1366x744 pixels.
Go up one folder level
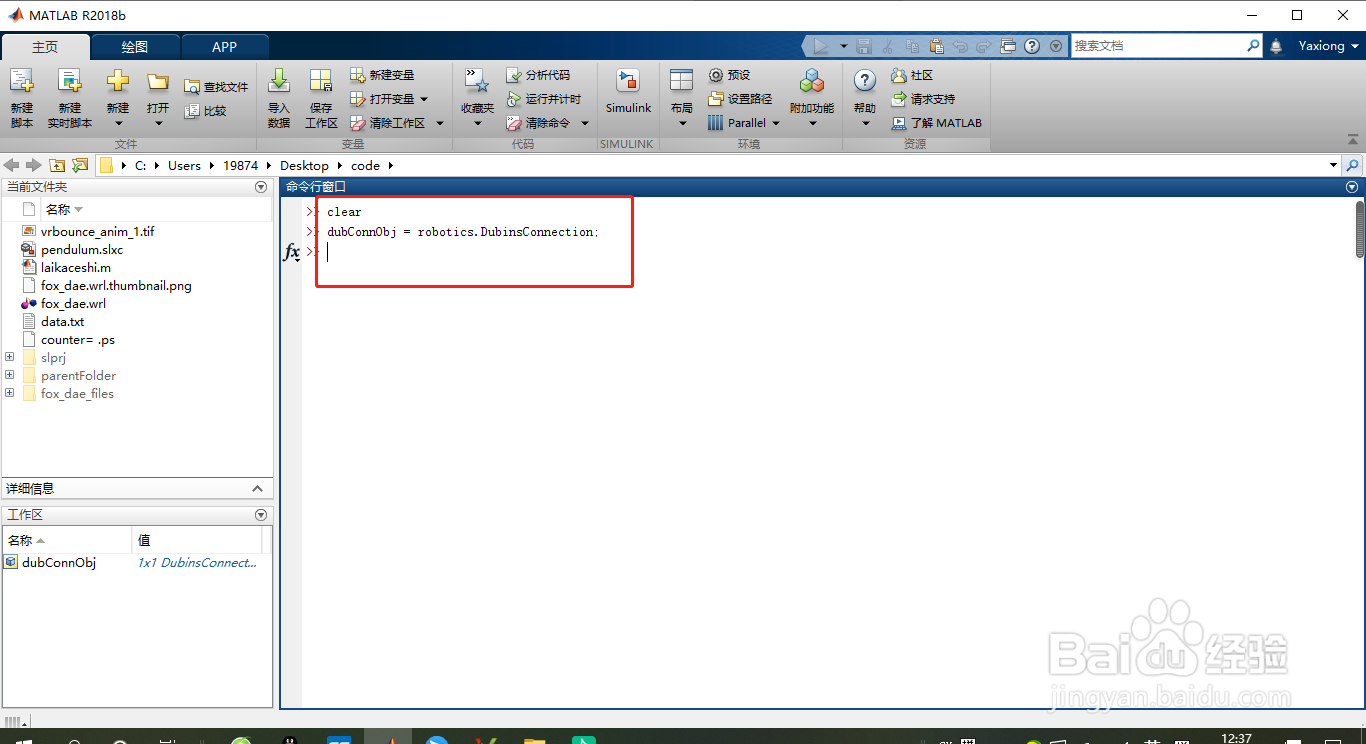(x=57, y=165)
